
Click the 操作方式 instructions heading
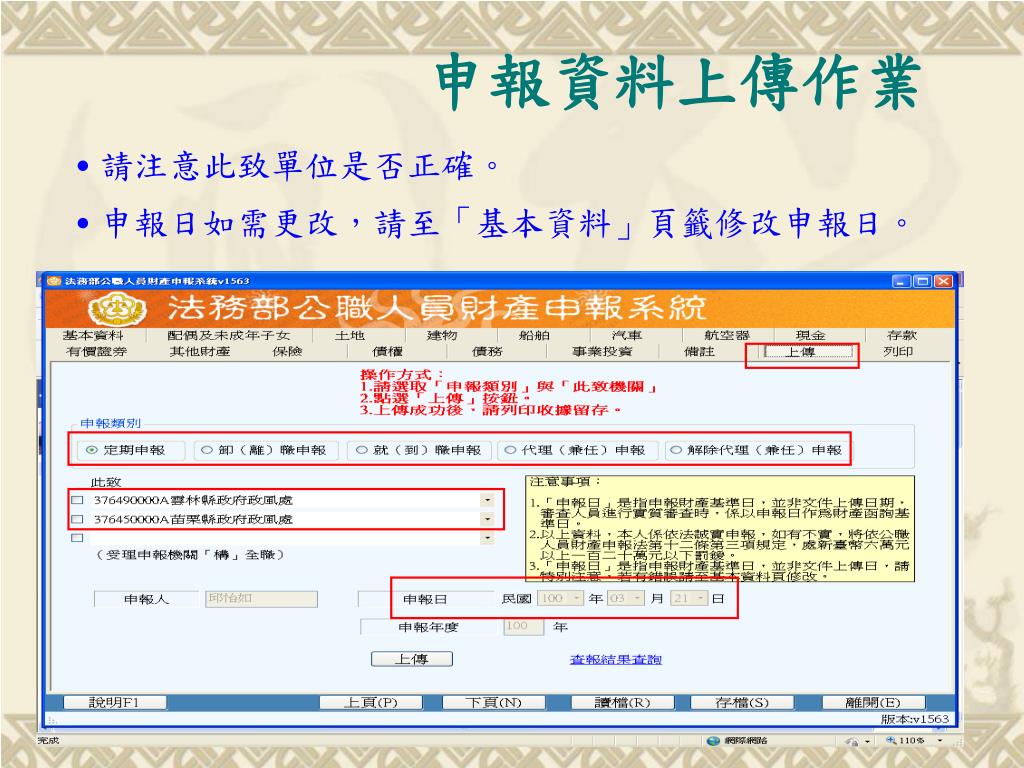tap(402, 374)
